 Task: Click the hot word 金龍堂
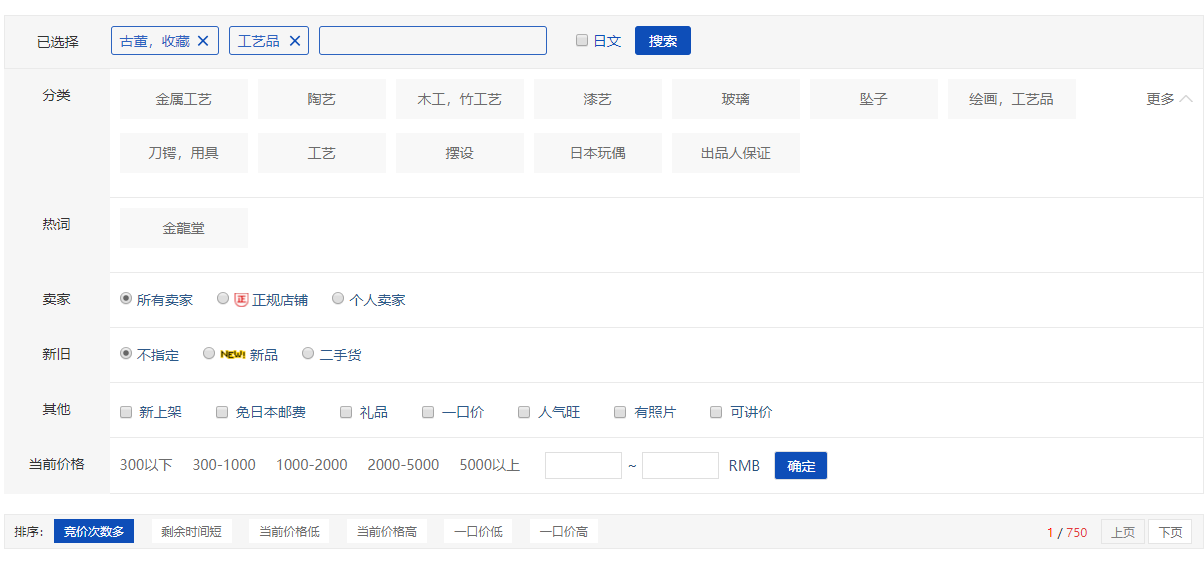[184, 228]
